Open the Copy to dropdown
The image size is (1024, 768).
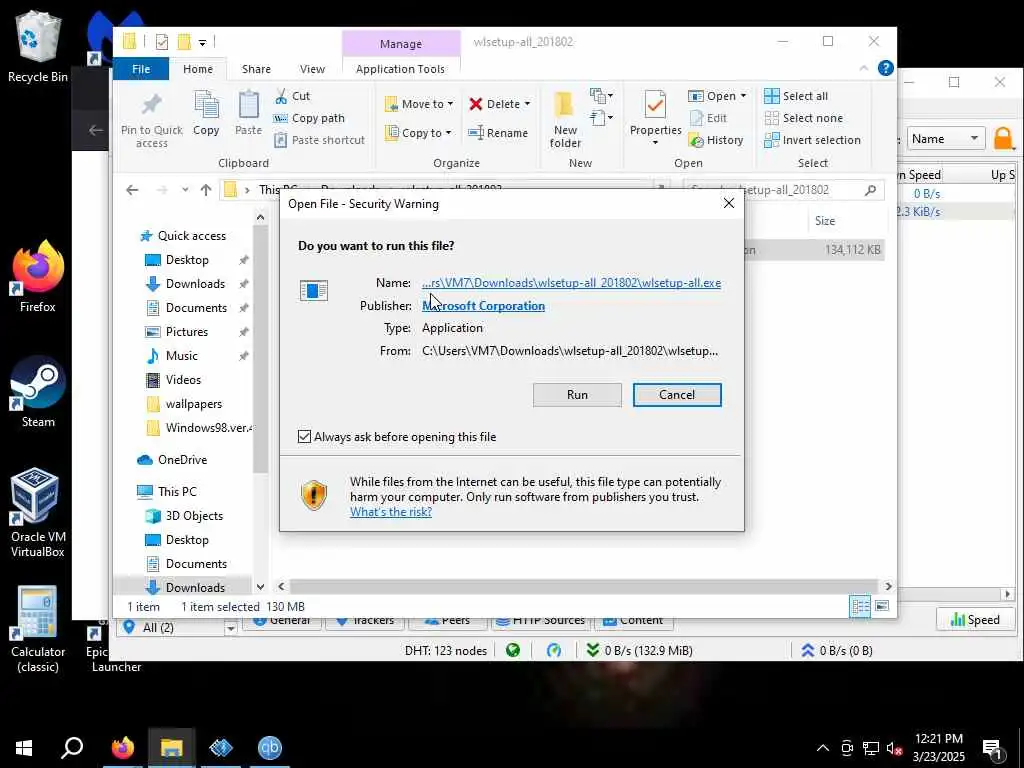pos(419,133)
